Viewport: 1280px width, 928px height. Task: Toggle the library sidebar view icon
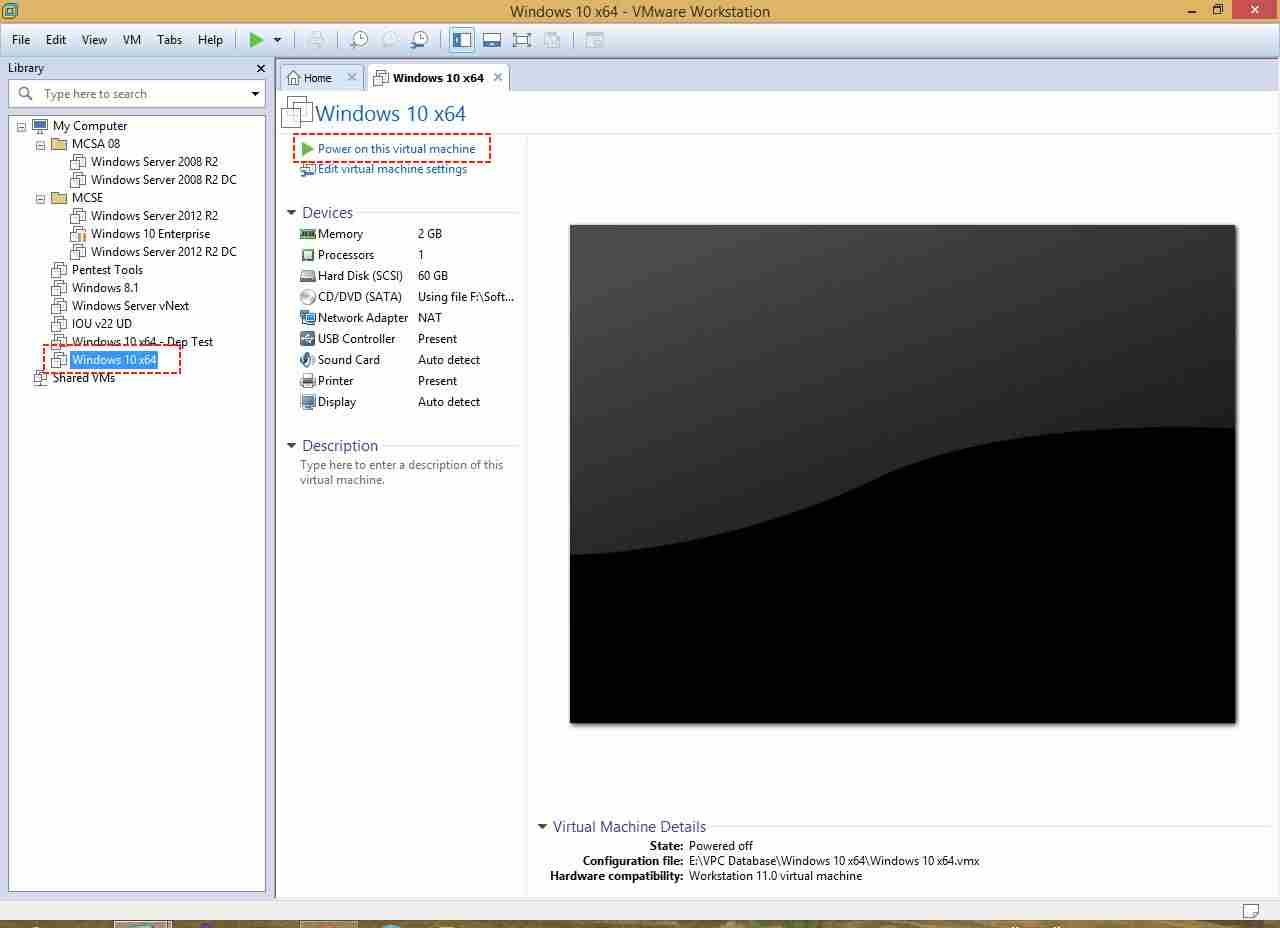point(462,40)
